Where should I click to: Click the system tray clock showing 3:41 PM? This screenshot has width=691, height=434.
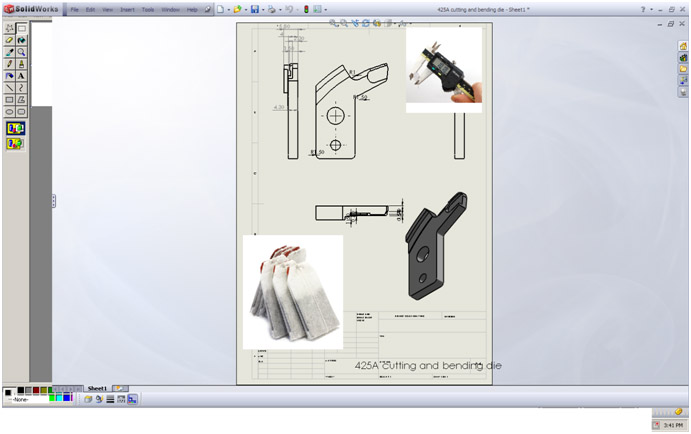pyautogui.click(x=673, y=425)
